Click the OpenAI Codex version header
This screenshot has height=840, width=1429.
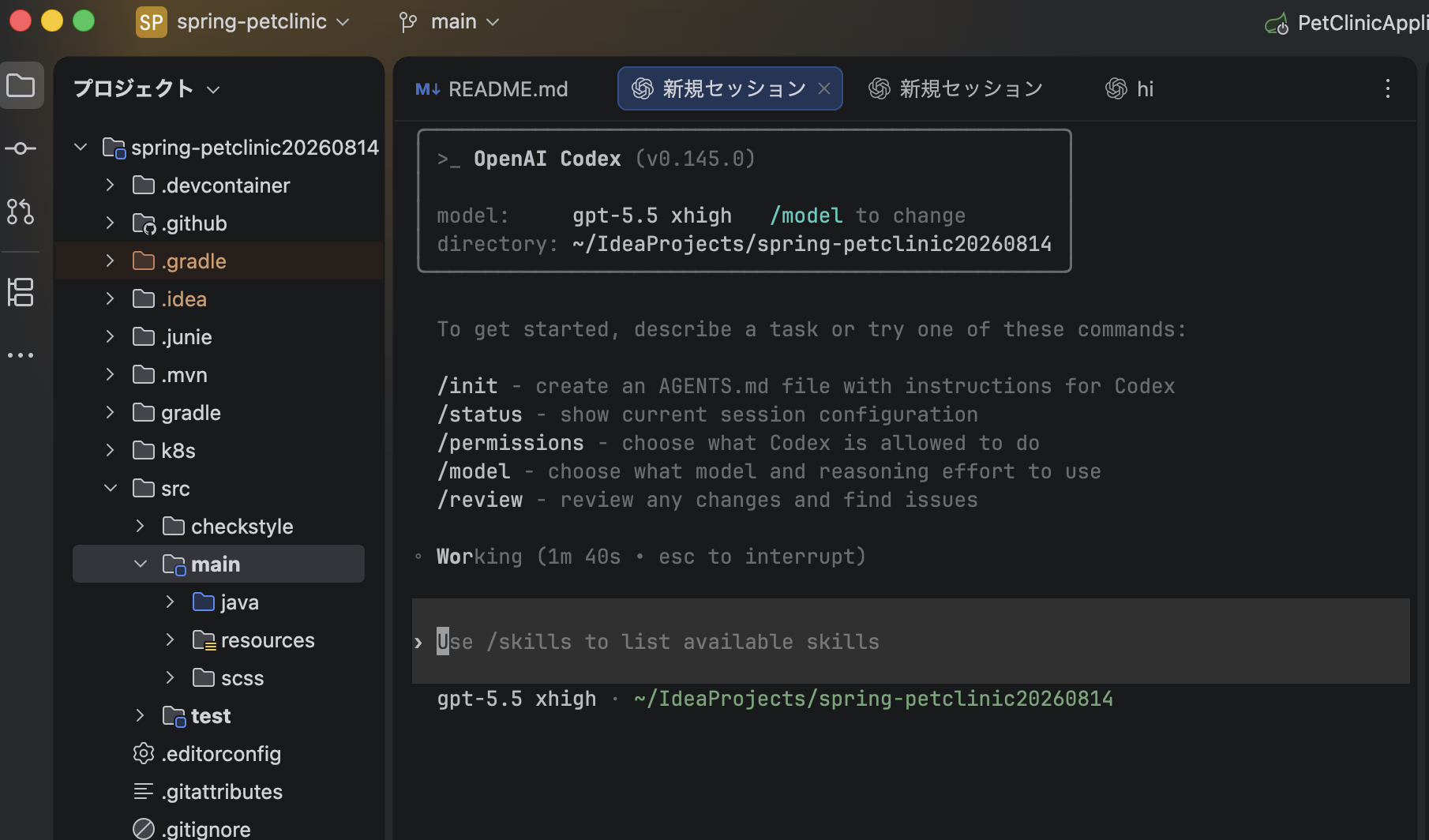(x=597, y=159)
